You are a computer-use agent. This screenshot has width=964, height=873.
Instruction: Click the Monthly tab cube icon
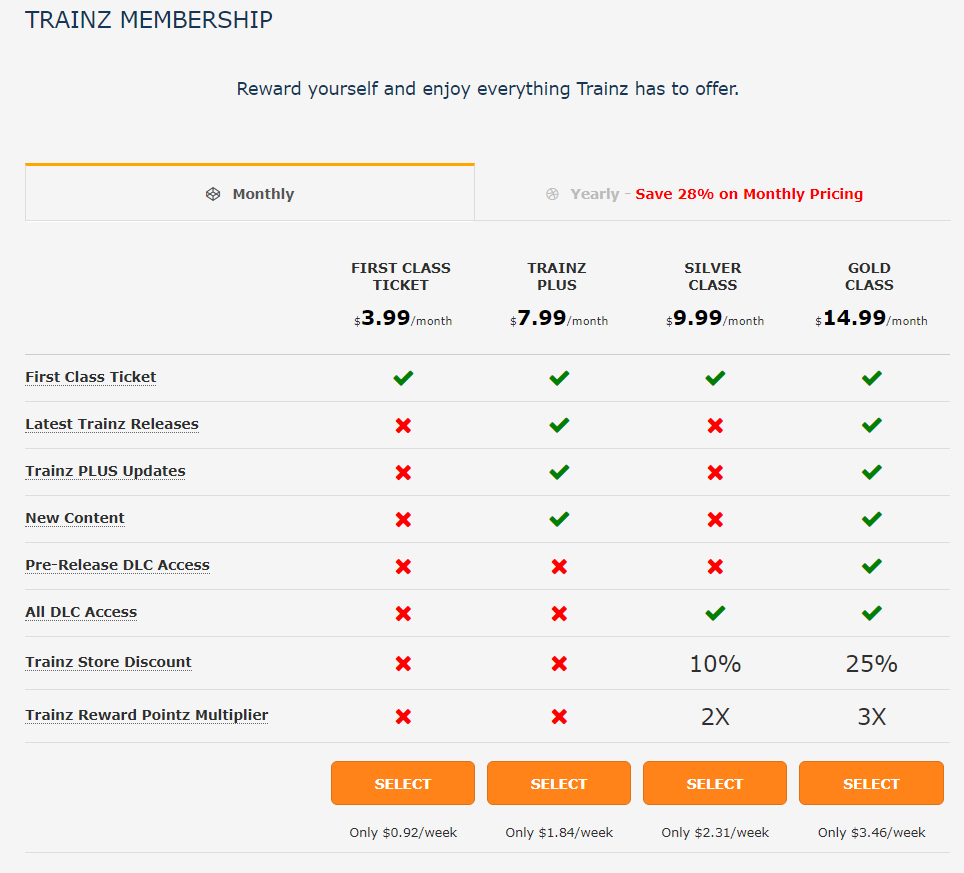pos(213,194)
